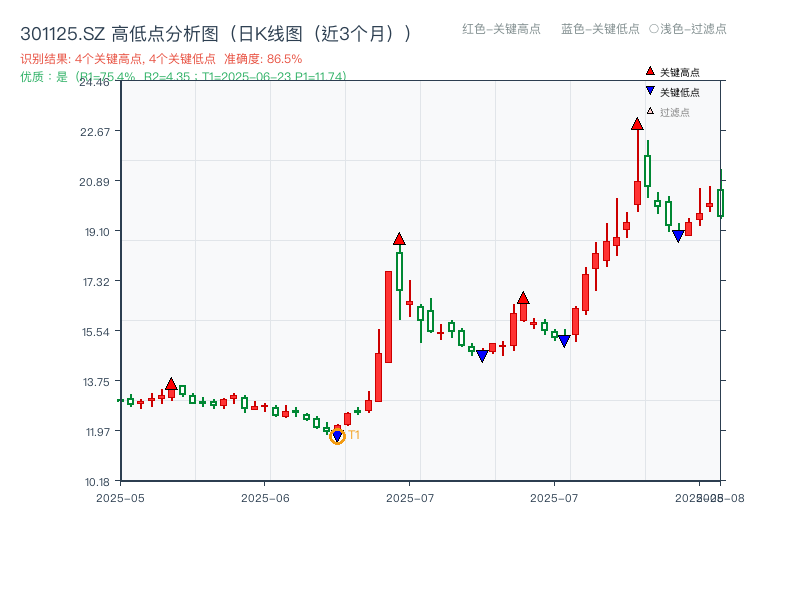Viewport: 800px width, 600px height.
Task: Click the orange T1 circle marker on the chart
Action: tap(338, 435)
